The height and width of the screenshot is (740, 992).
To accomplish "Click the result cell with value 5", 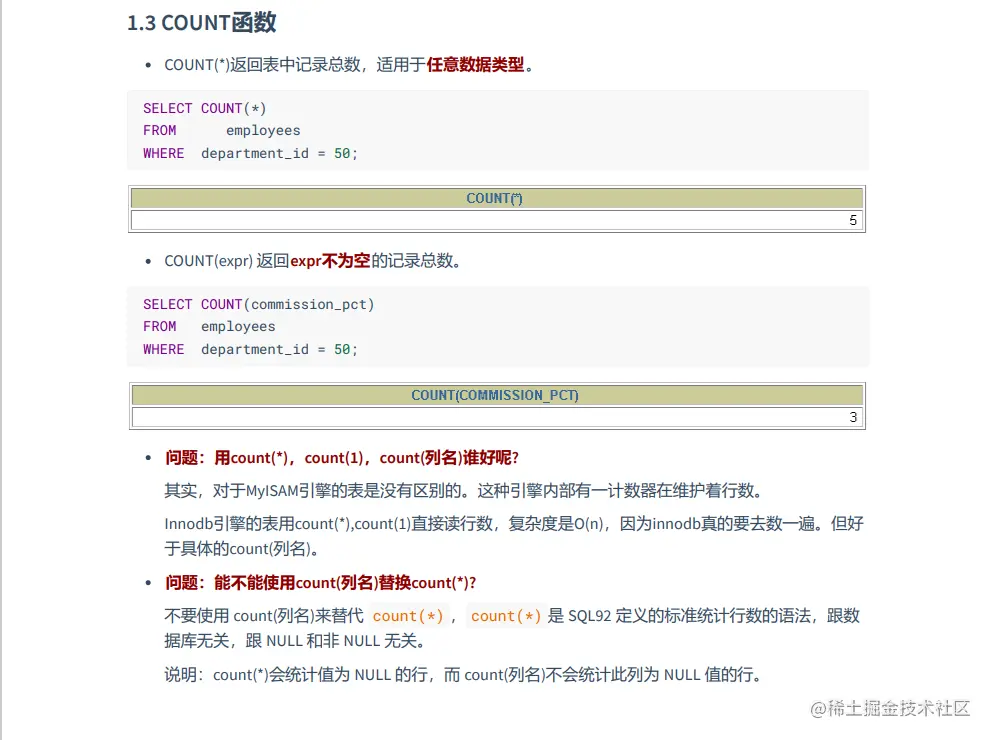I will point(497,220).
